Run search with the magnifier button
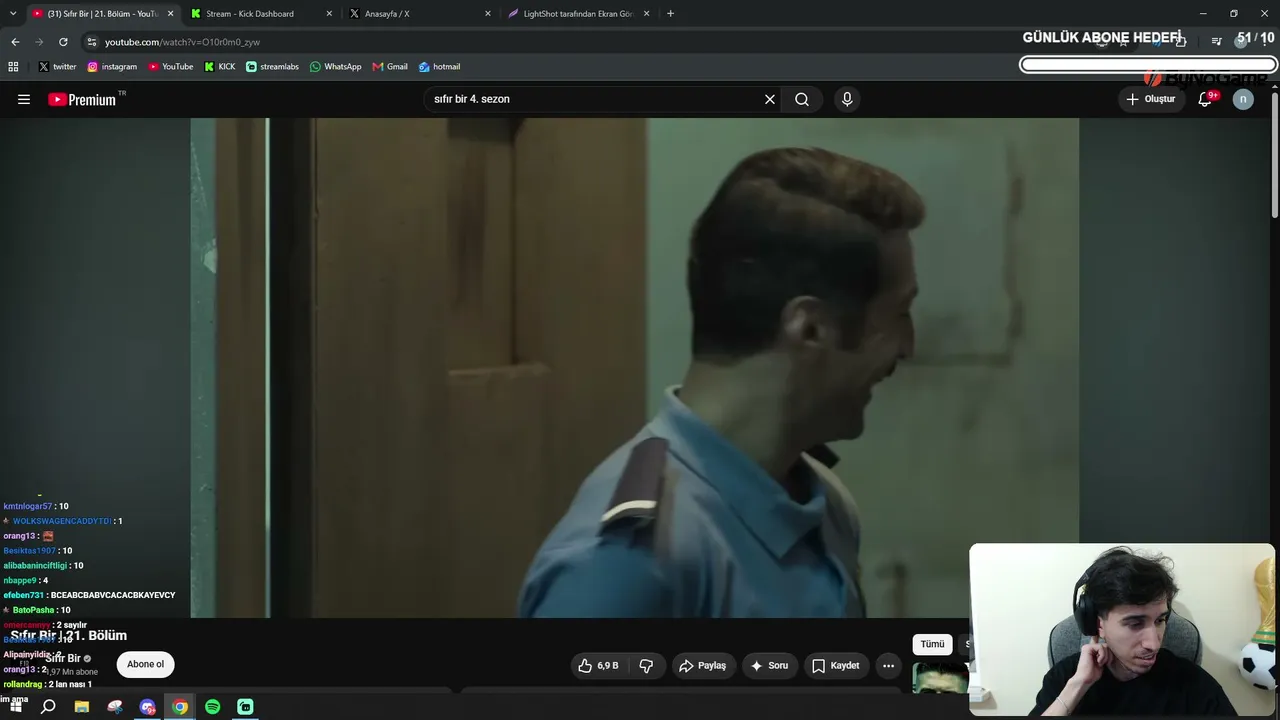 pyautogui.click(x=802, y=99)
